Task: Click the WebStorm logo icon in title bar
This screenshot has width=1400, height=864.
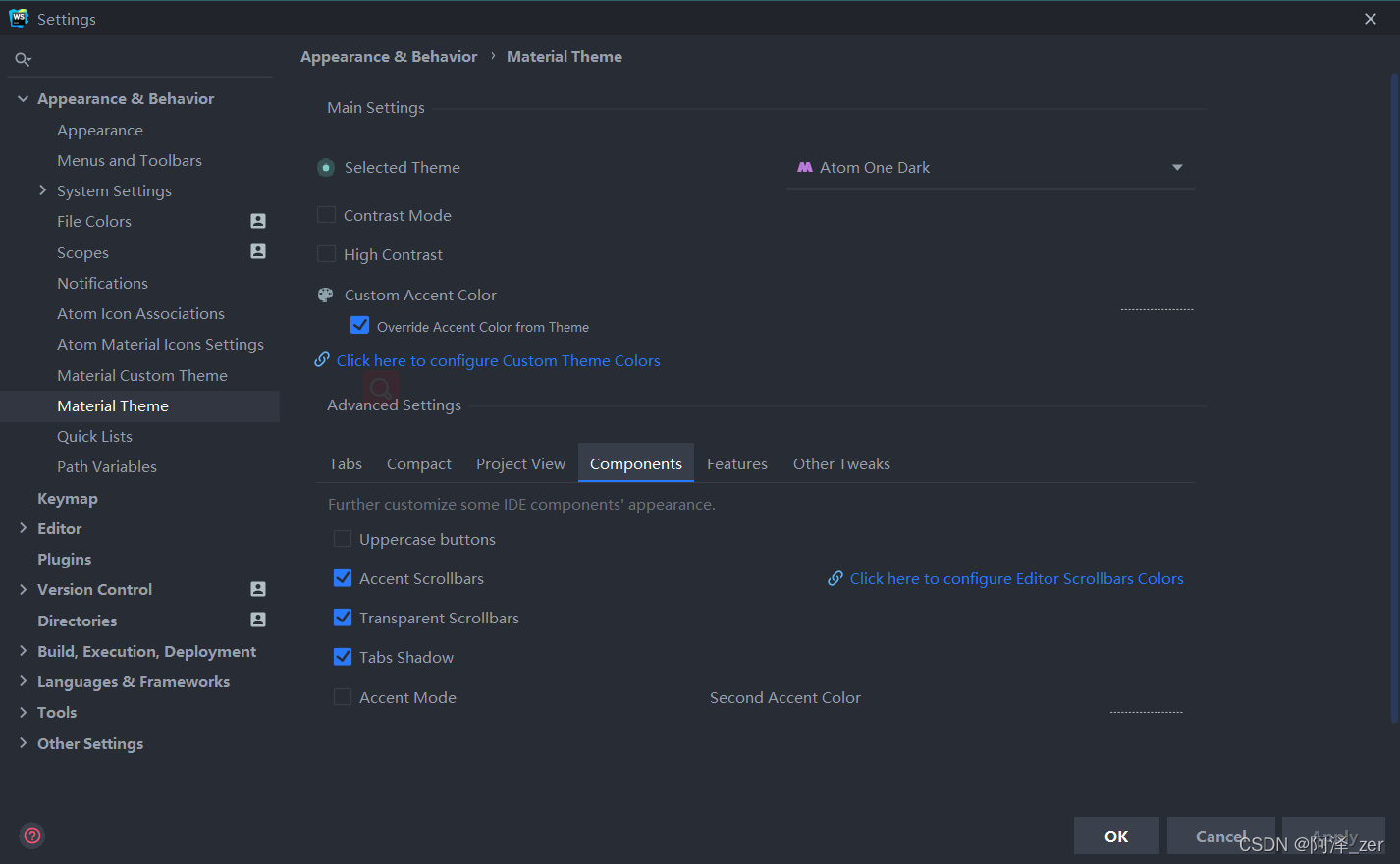Action: pyautogui.click(x=19, y=19)
